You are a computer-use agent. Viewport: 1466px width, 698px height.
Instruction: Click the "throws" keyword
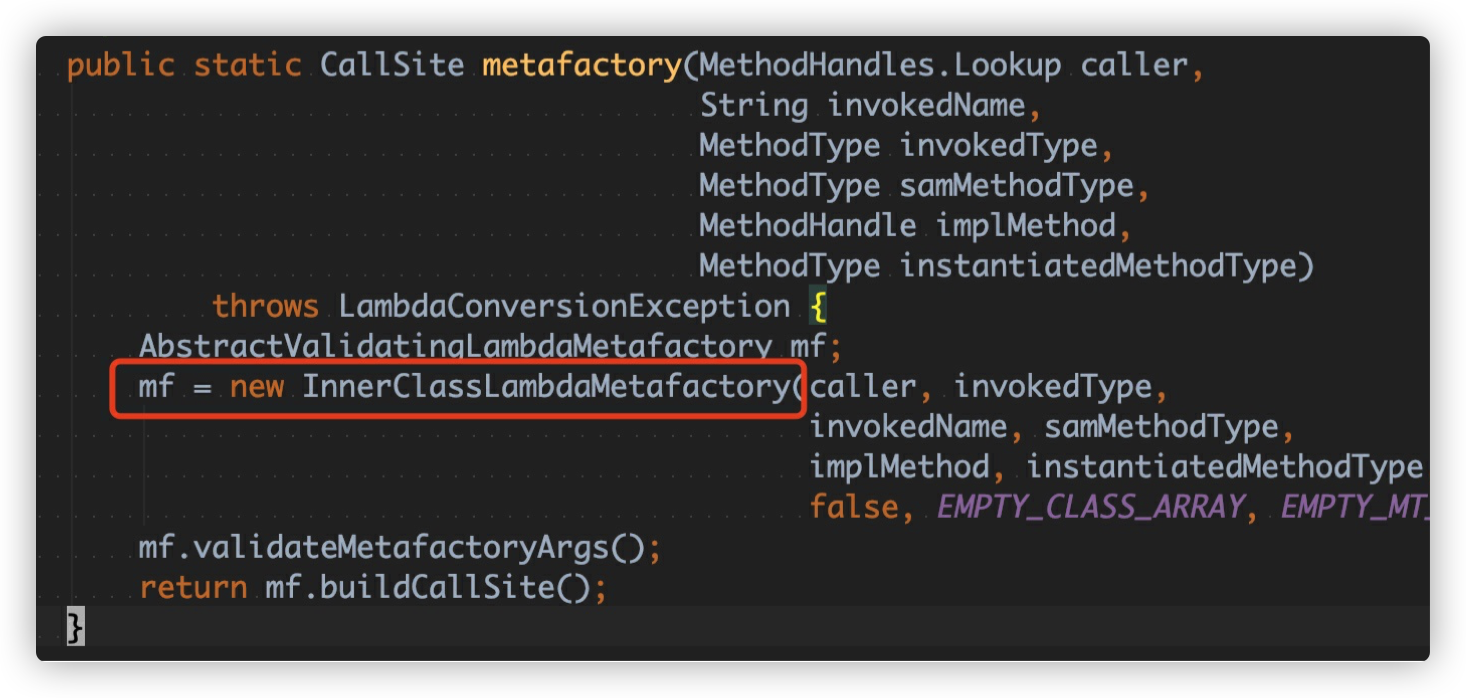[265, 306]
